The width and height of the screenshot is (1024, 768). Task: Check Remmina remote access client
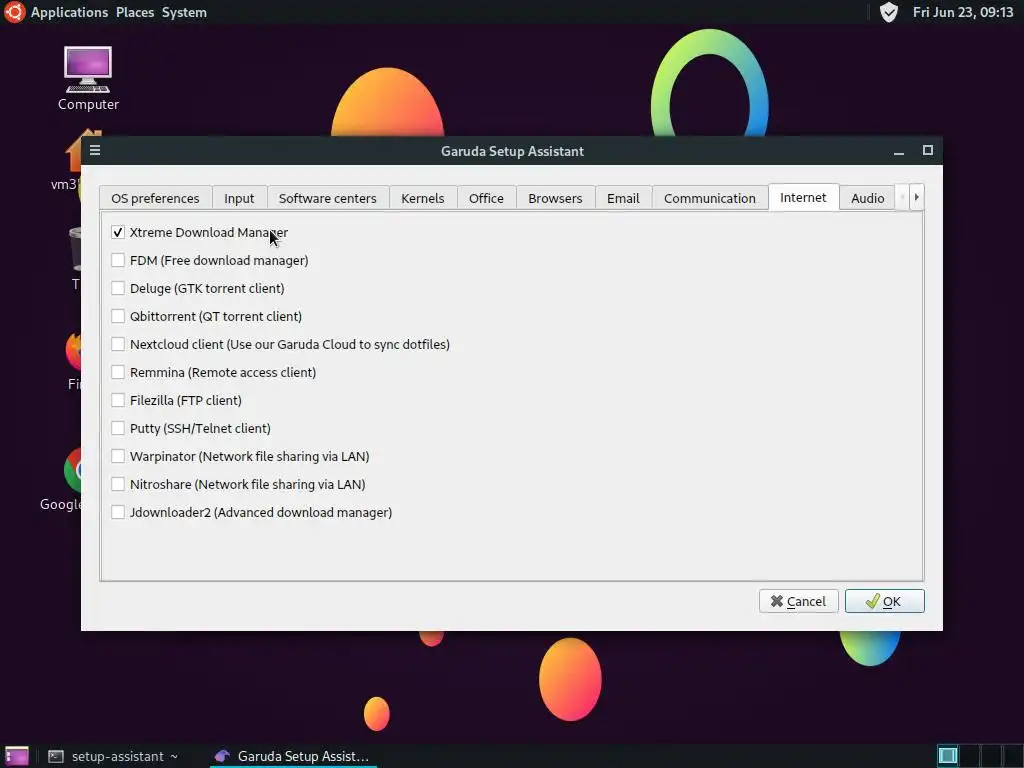tap(118, 372)
